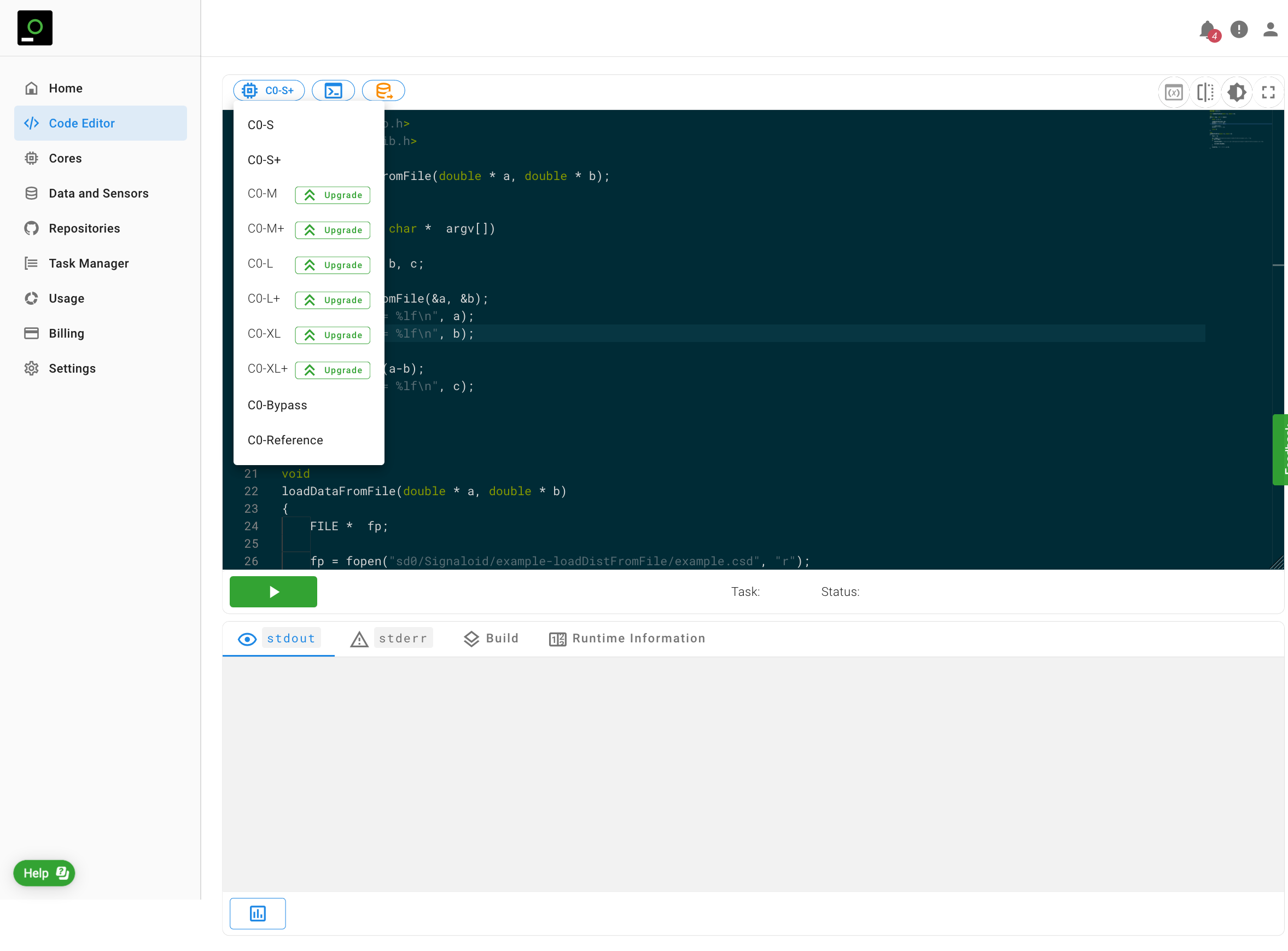Click the plot chart icon button
Image resolution: width=1288 pixels, height=951 pixels.
click(257, 913)
